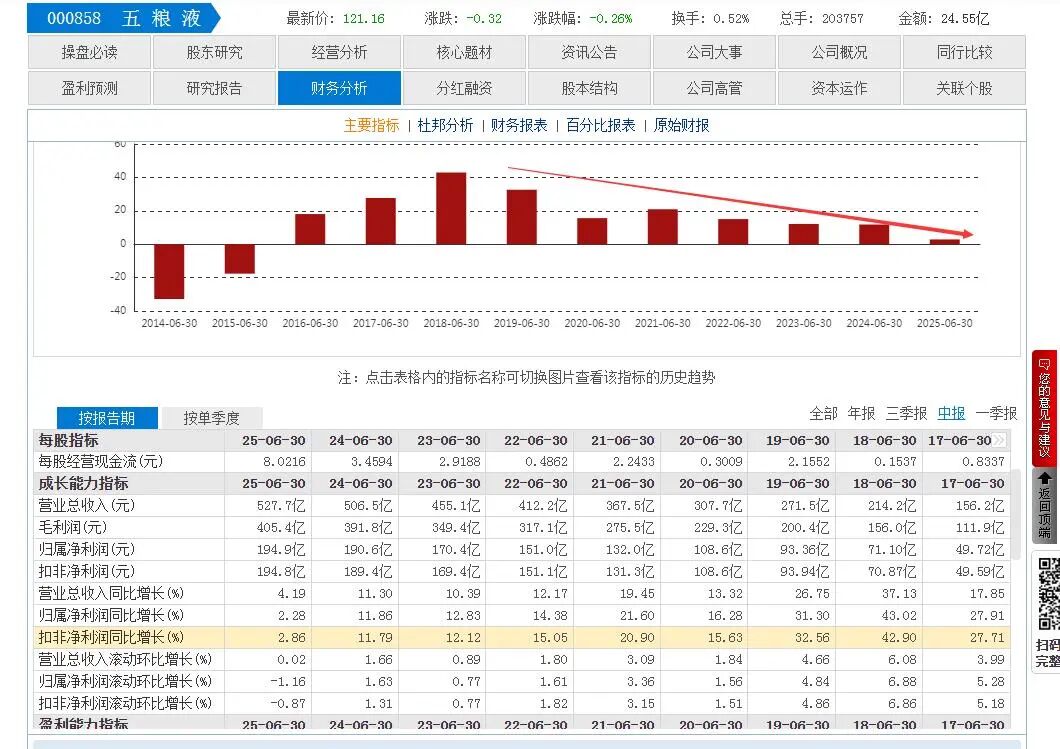Click the 营业总收入滚动环比增长(%) indicator name

(125, 659)
